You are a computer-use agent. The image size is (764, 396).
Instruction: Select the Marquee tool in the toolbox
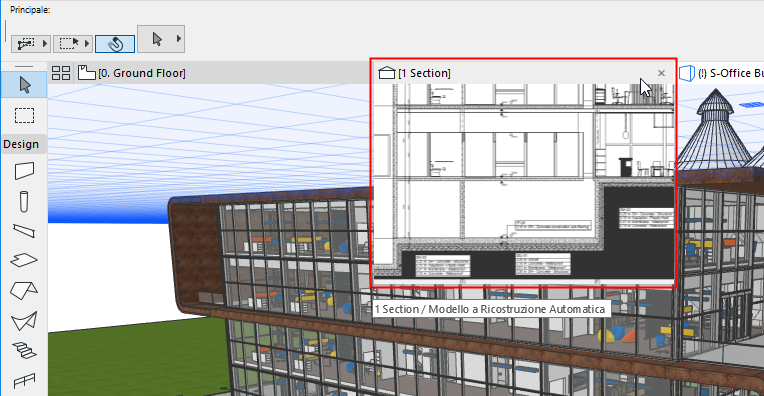click(x=24, y=115)
